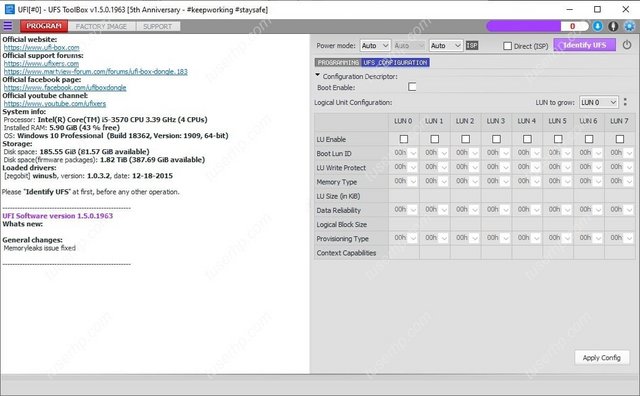Collapse the Configuration Descriptor section
Viewport: 640px width, 396px height.
coord(318,75)
